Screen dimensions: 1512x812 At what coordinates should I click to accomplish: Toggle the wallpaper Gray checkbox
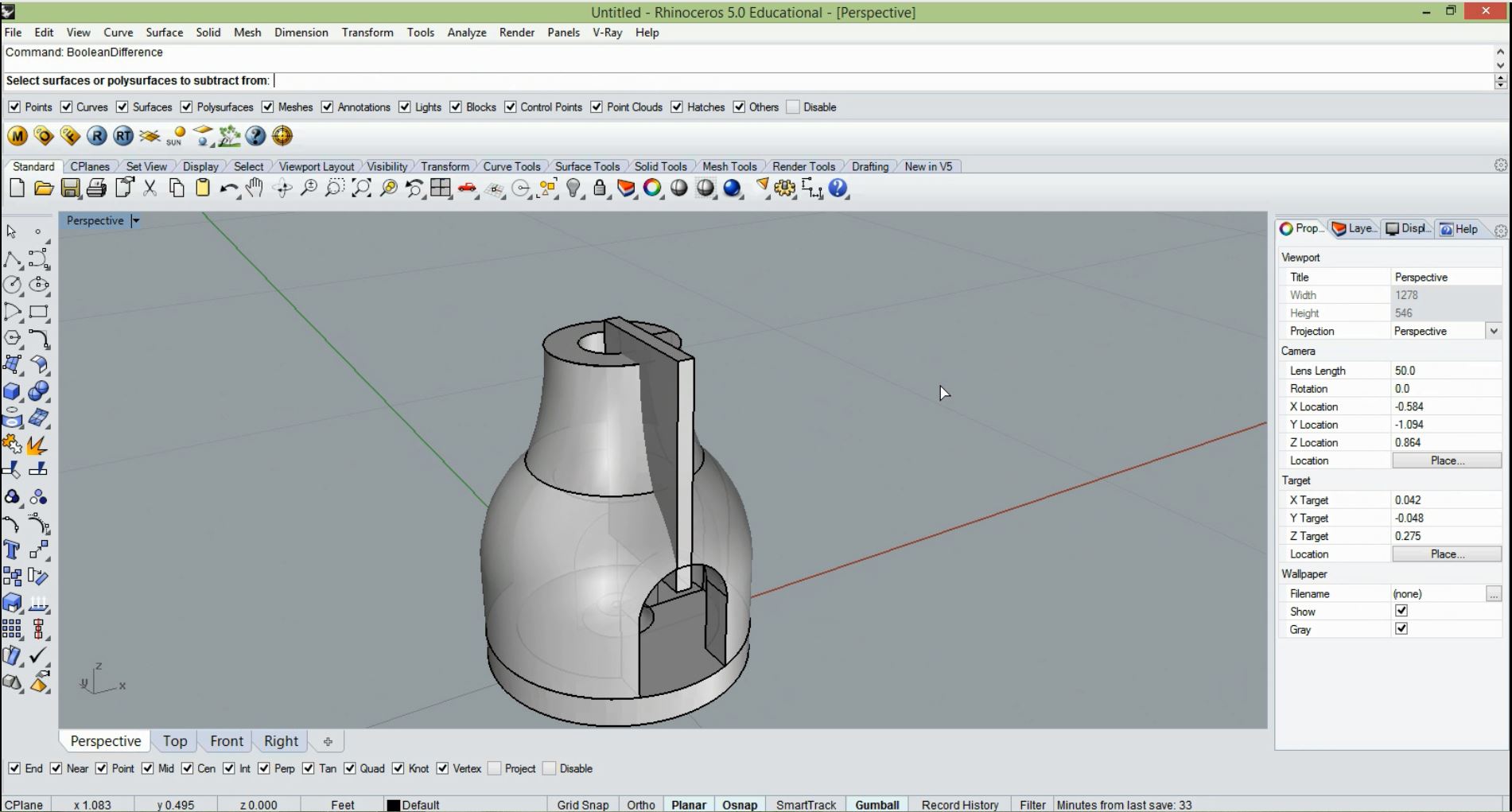coord(1401,629)
